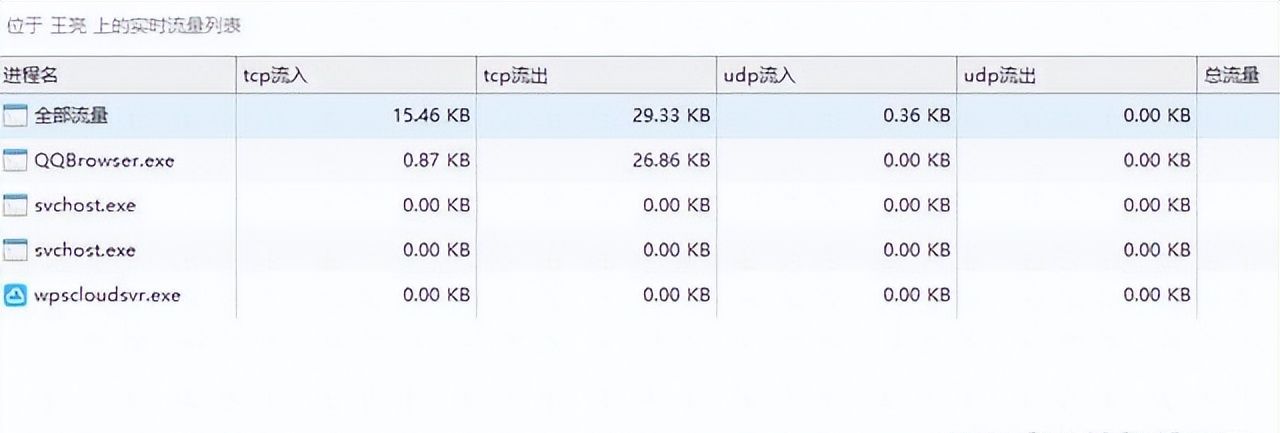The width and height of the screenshot is (1280, 433).
Task: Click the 0.36 KB udp inflow value
Action: tap(916, 115)
